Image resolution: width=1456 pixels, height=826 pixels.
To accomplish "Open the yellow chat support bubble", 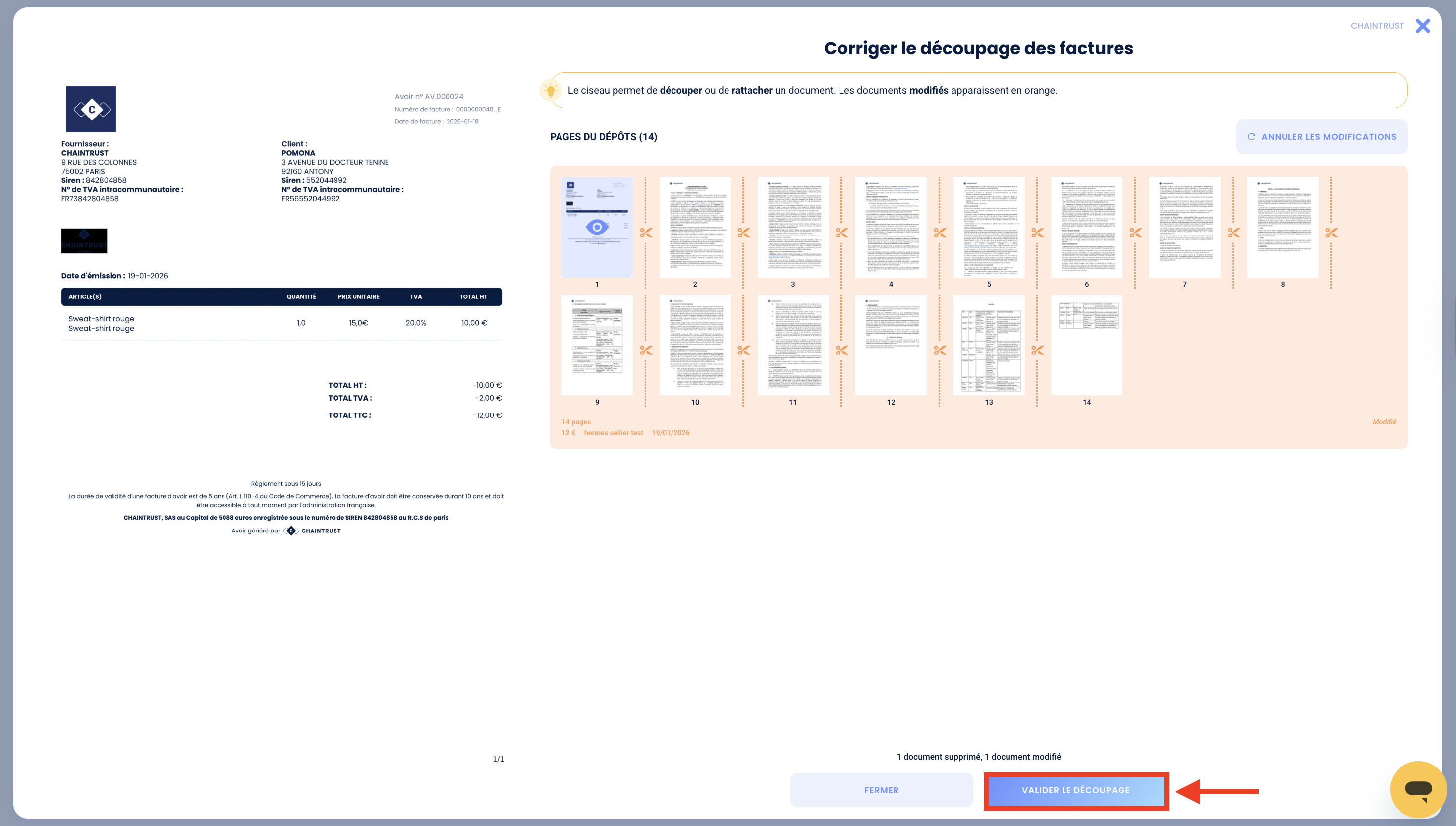I will [1418, 789].
